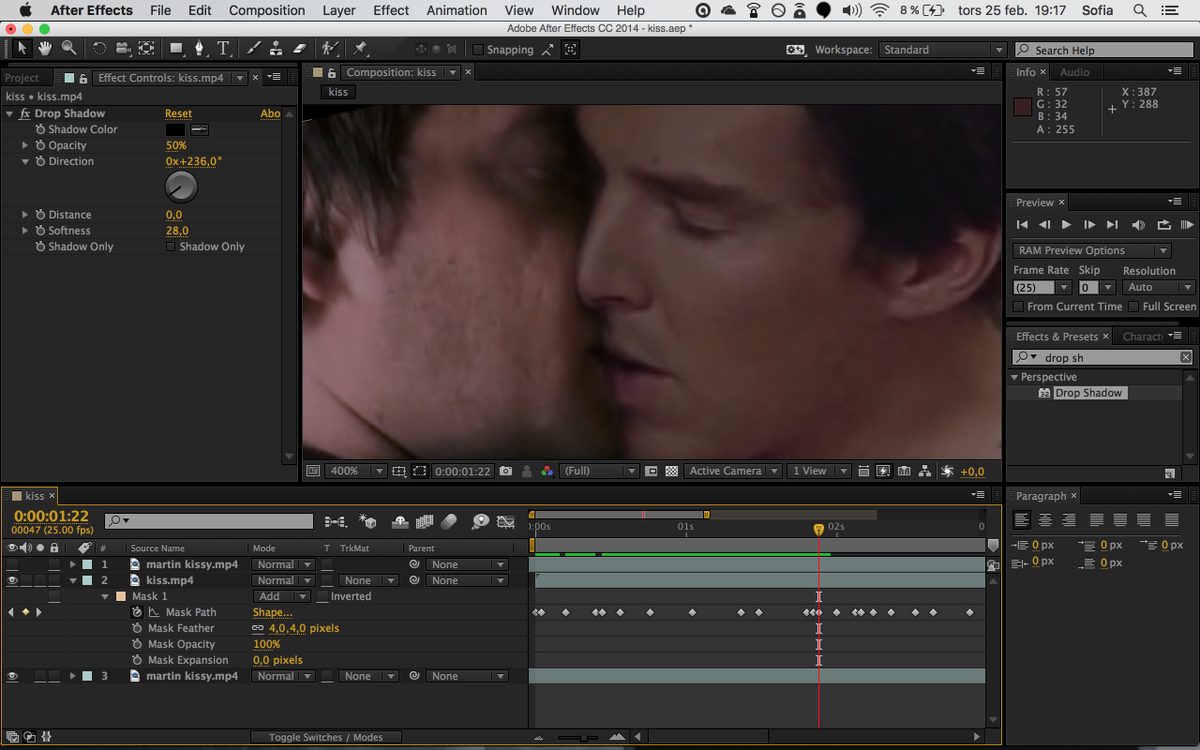Switch to the Audio panel tab
Screen dimensions: 1200x750
[1075, 72]
